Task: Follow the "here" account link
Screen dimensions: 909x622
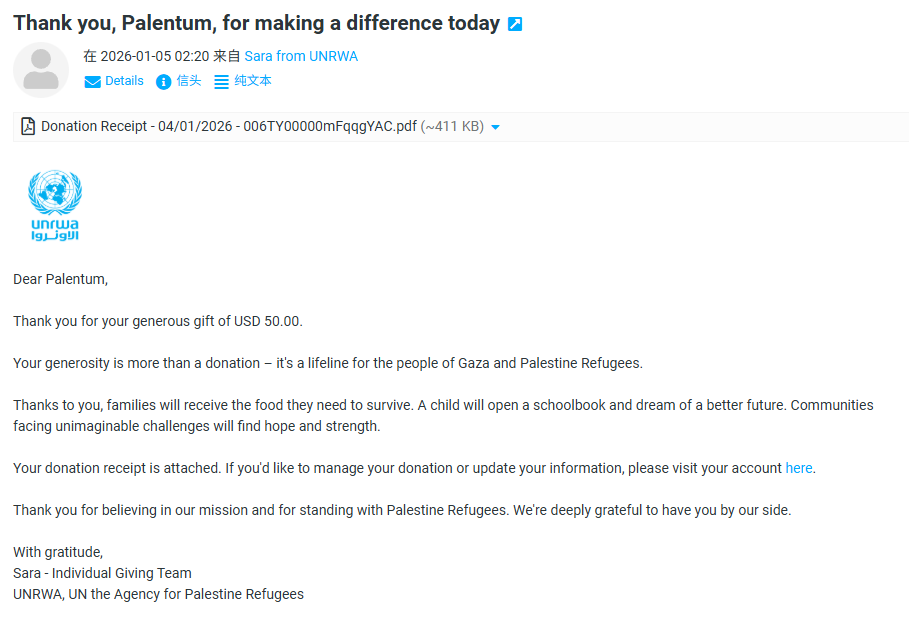Action: 799,468
